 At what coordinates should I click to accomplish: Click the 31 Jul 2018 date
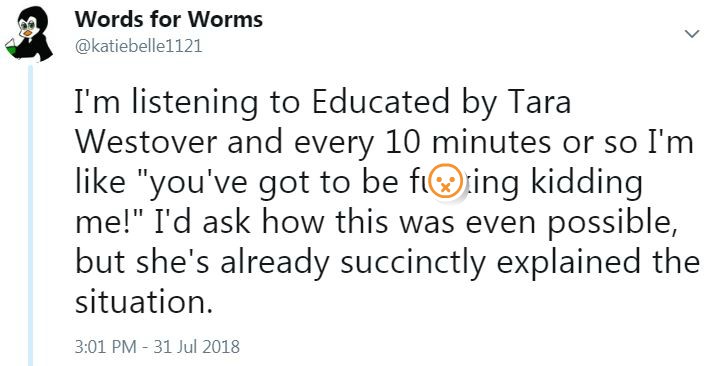pos(196,347)
